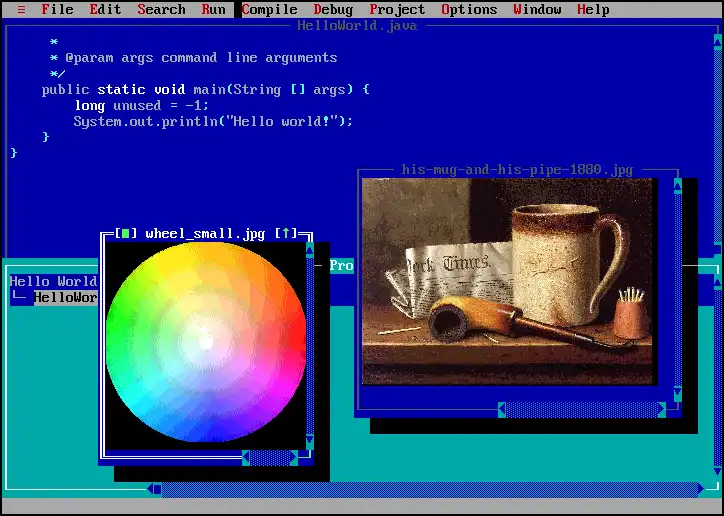Click the down arrow of wheel_small.jpg vertical scrollbar

point(310,439)
